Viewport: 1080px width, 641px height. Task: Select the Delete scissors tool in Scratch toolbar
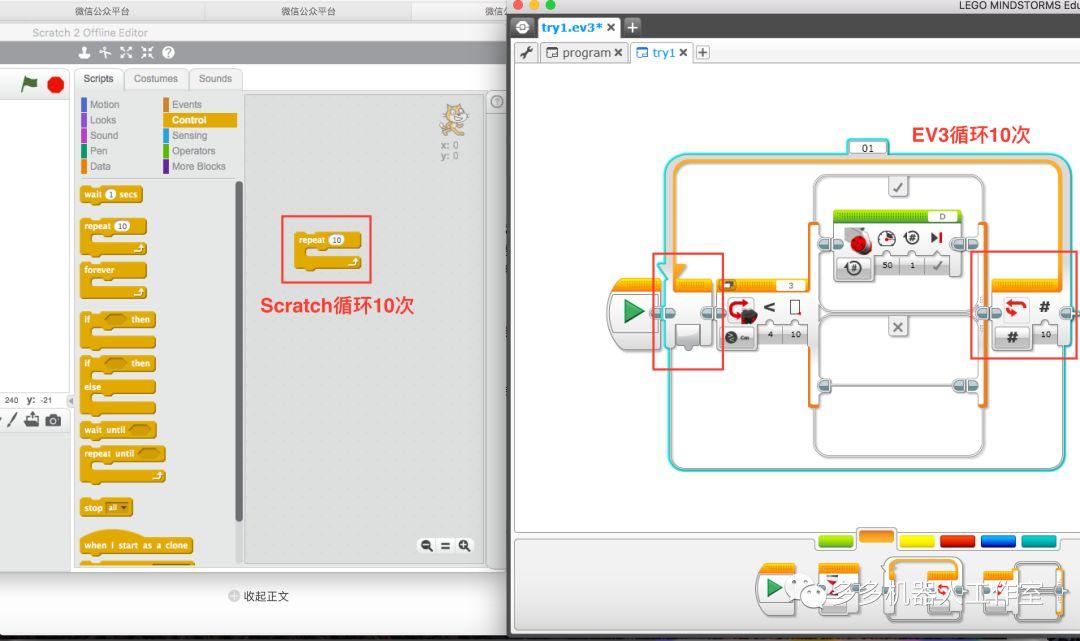[105, 52]
